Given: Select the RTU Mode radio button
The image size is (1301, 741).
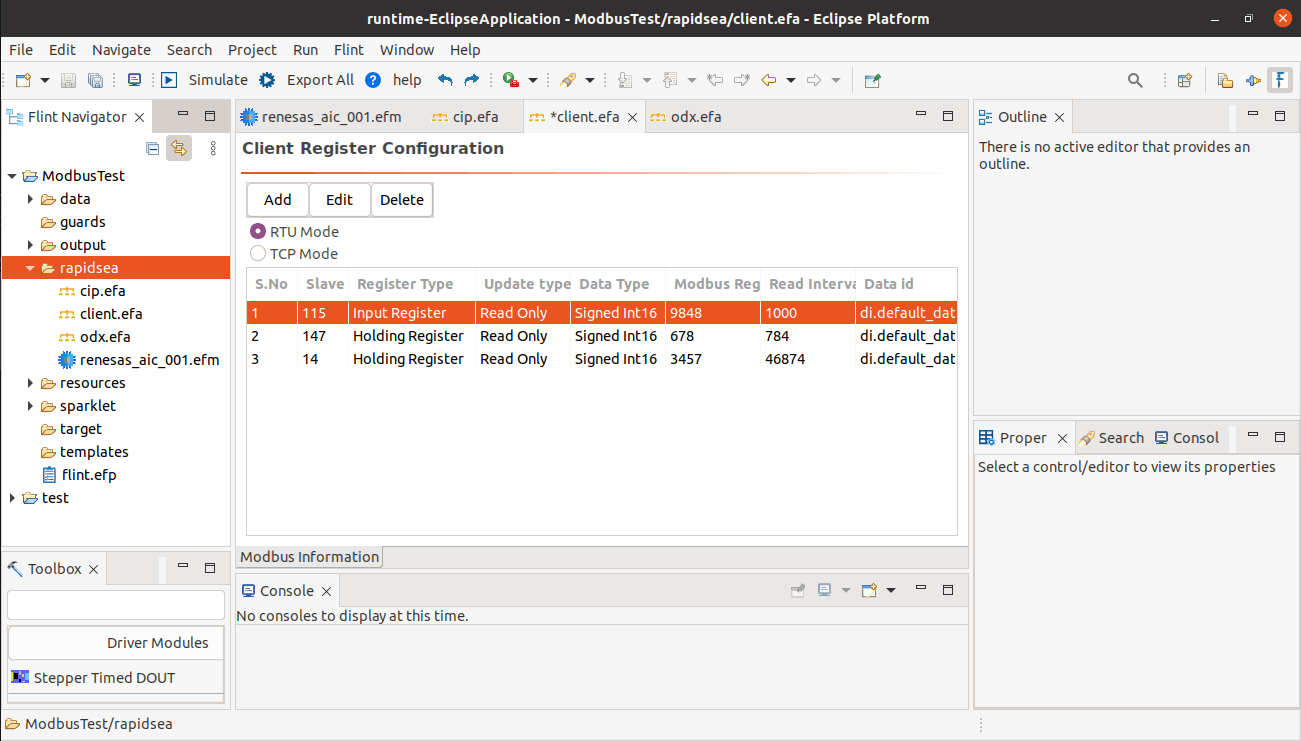Looking at the screenshot, I should pyautogui.click(x=258, y=232).
